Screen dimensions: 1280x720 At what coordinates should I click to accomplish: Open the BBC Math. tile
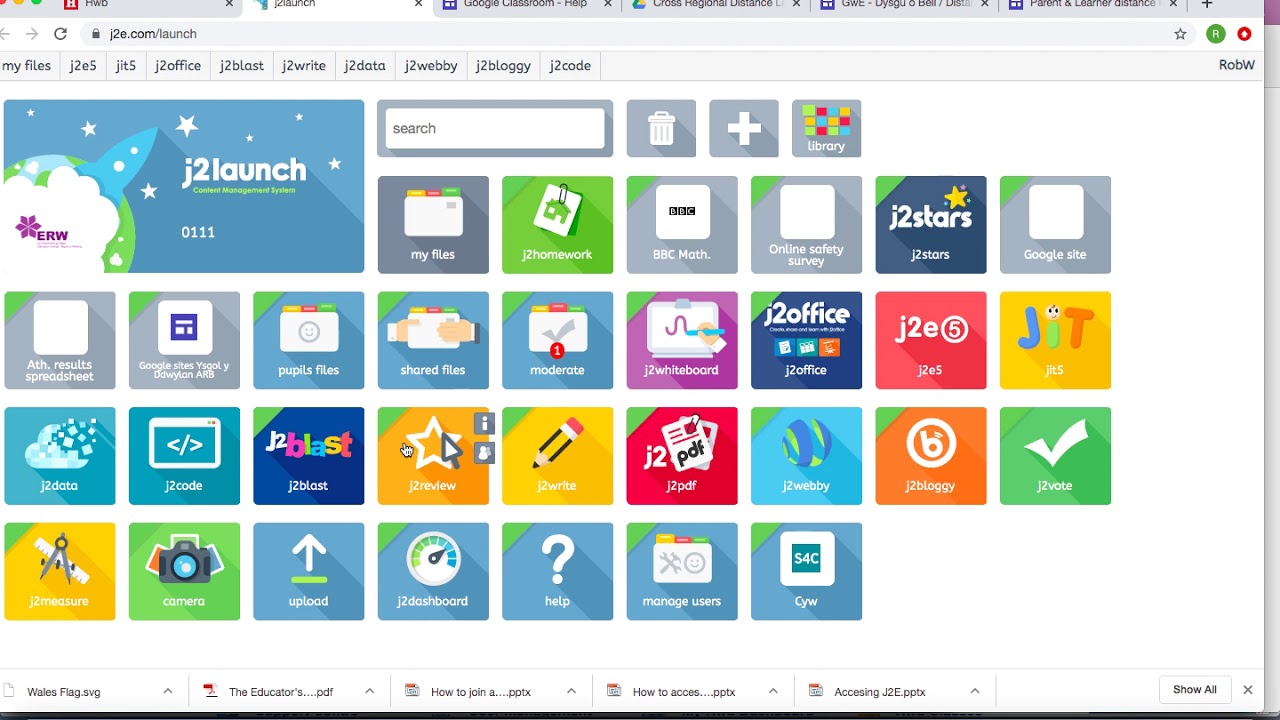tap(682, 225)
